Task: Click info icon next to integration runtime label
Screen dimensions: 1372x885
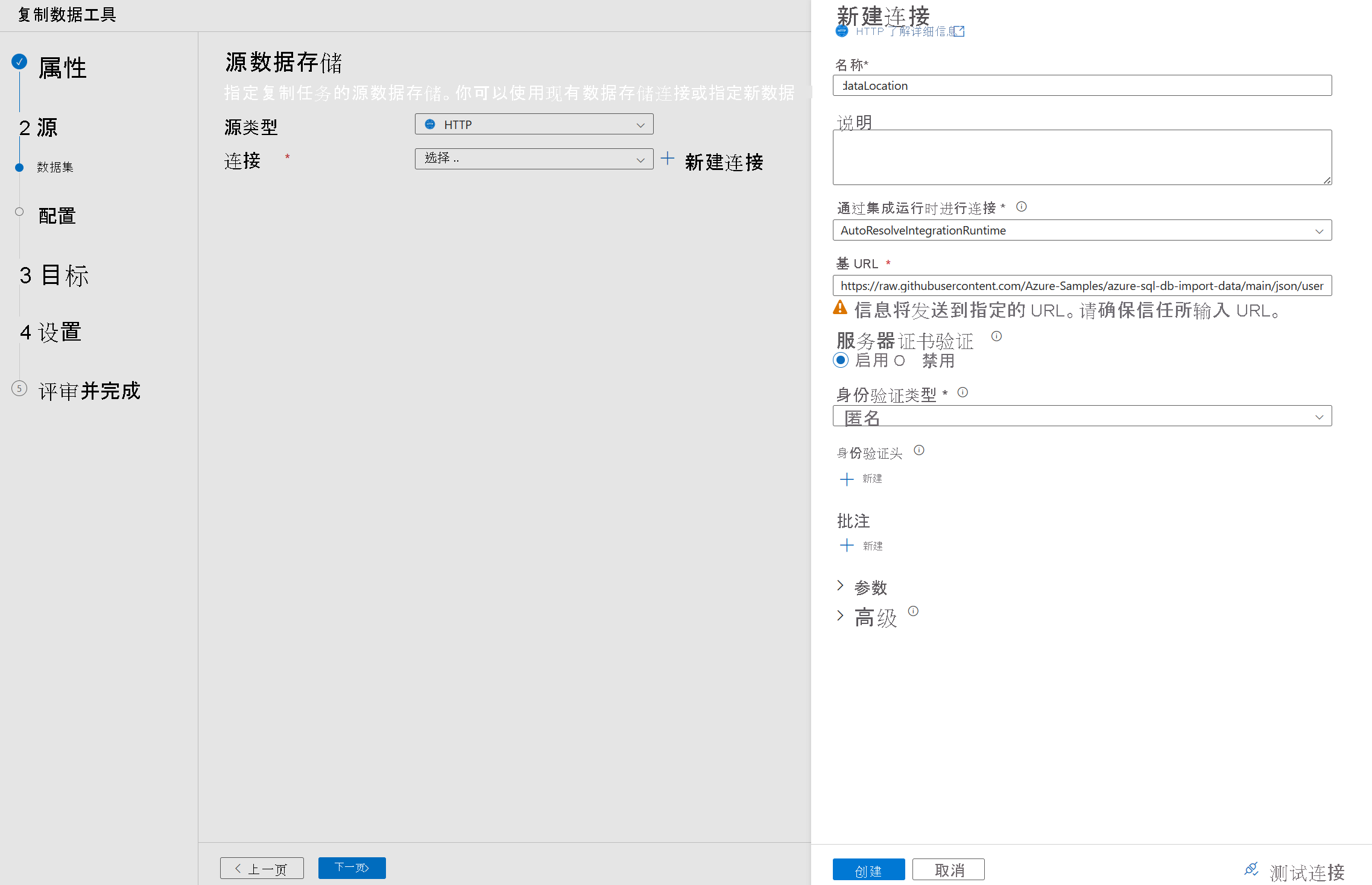Action: [x=1021, y=207]
